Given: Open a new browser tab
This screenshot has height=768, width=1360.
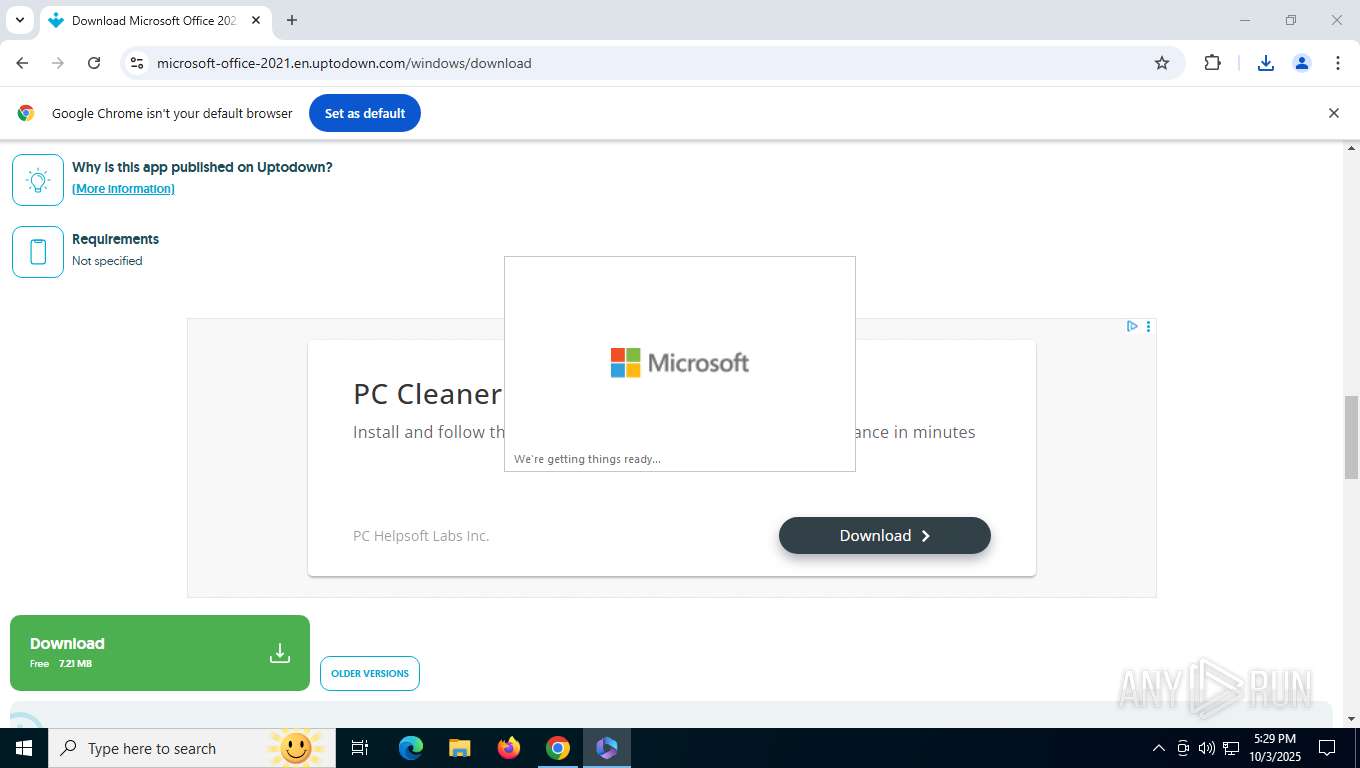Looking at the screenshot, I should (292, 20).
